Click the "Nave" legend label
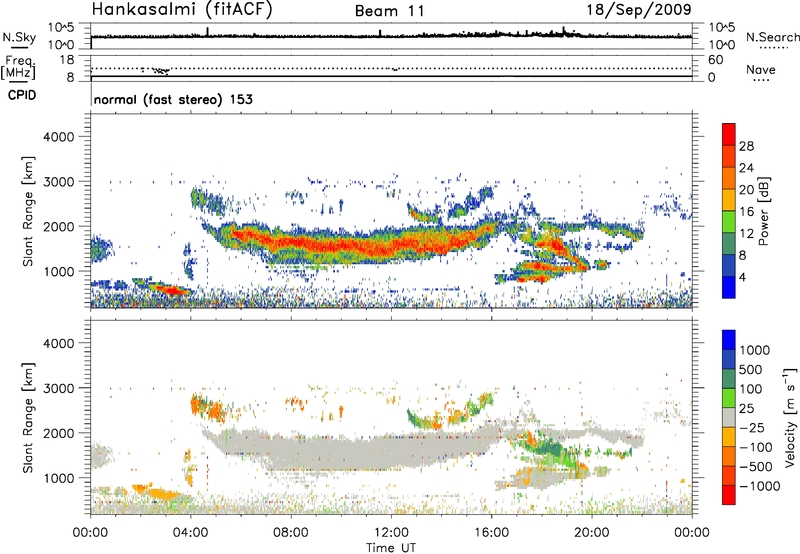 [761, 70]
